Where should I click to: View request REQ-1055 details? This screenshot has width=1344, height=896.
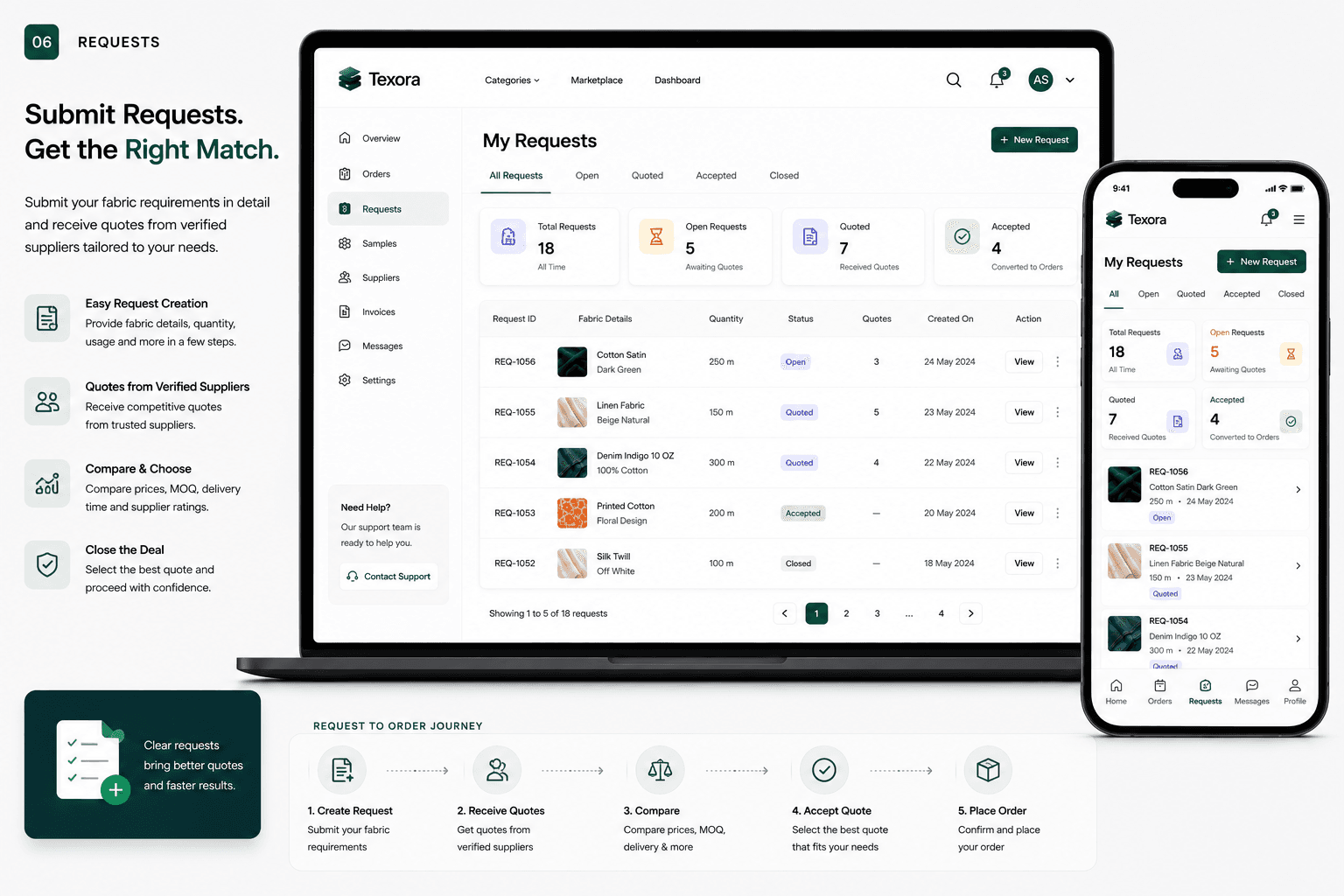point(1025,412)
